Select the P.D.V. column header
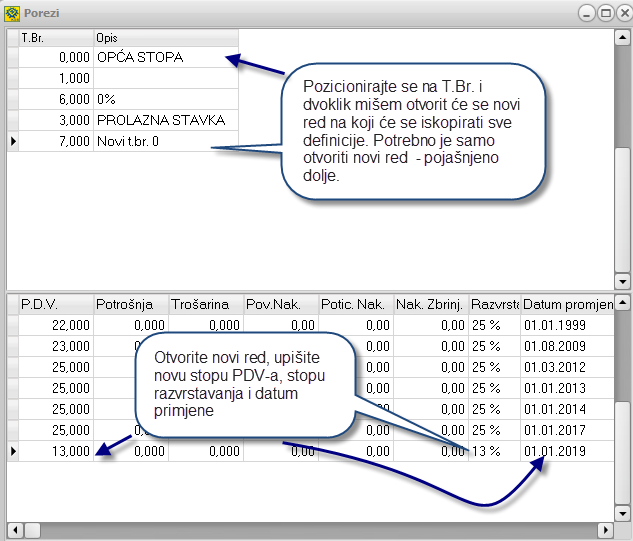 point(55,304)
